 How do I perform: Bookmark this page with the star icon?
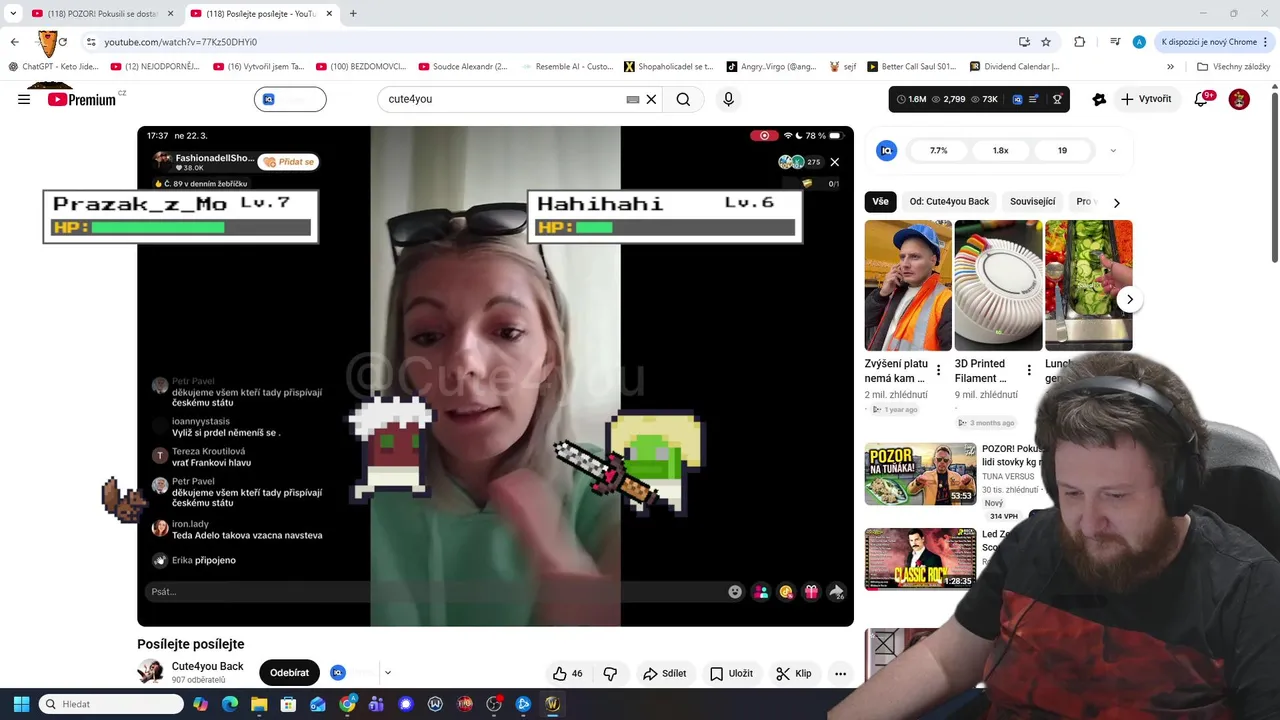tap(1046, 42)
